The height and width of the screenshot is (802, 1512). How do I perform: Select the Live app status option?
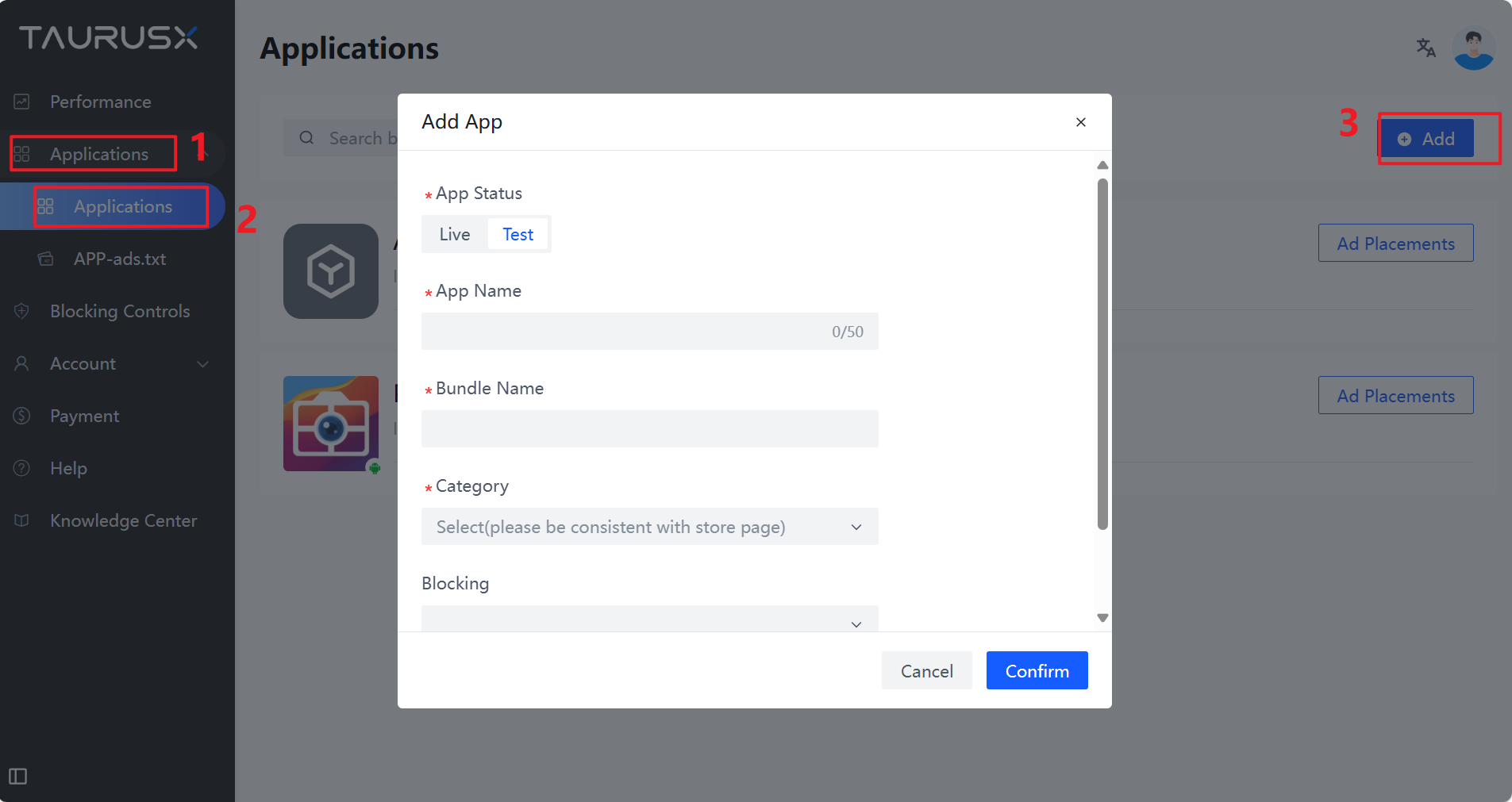[455, 234]
